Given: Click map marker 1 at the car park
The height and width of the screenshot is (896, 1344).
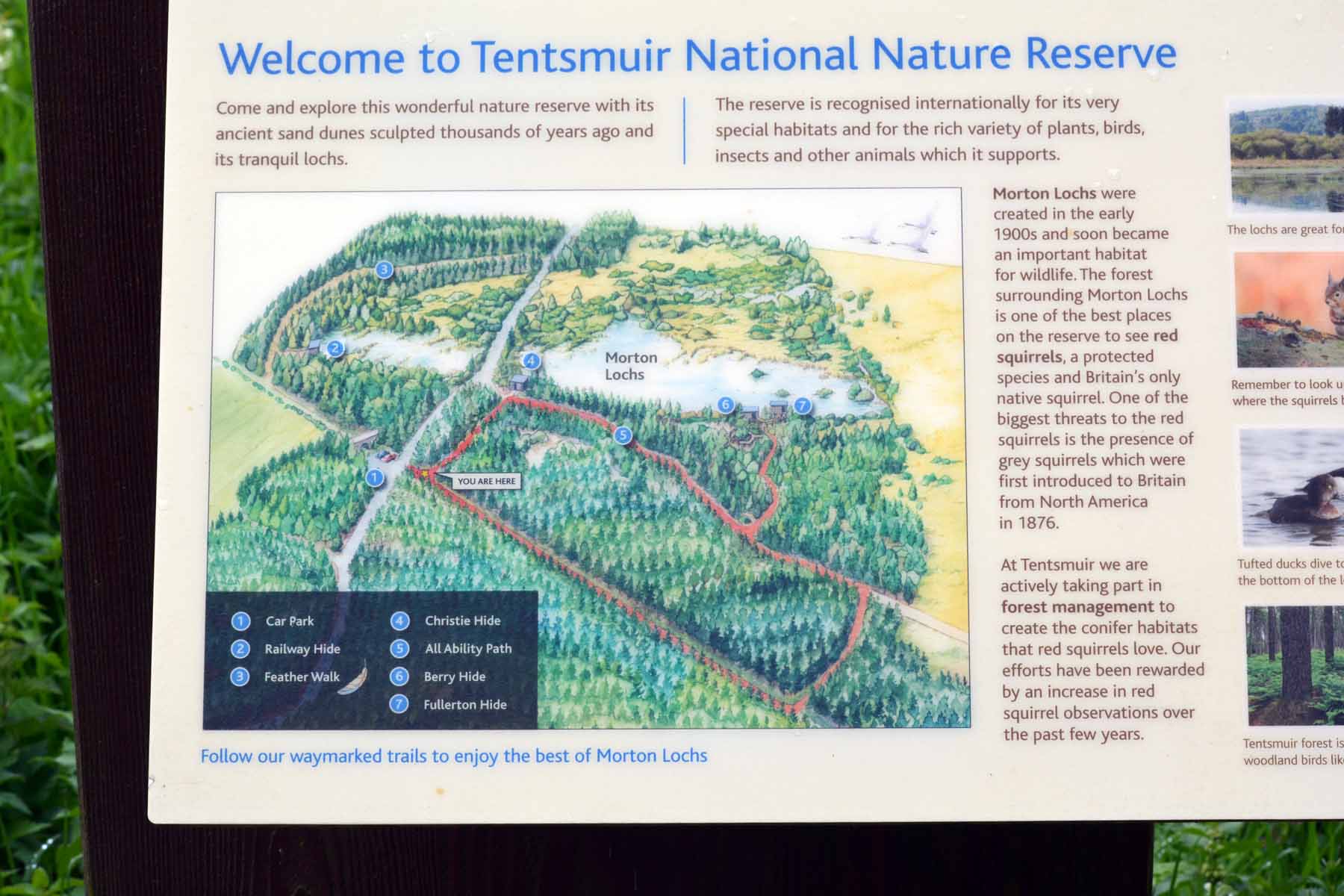Looking at the screenshot, I should [375, 476].
